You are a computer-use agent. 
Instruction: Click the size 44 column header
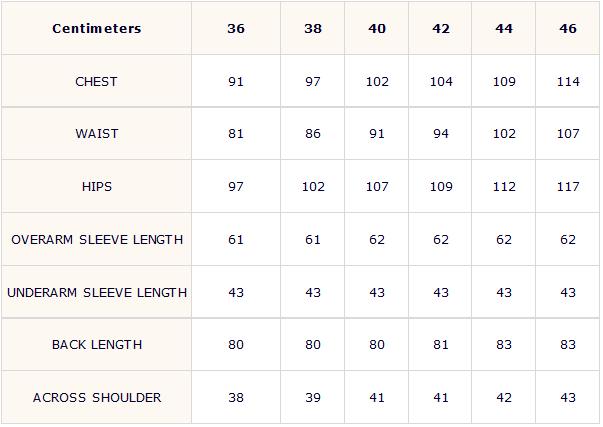(x=504, y=28)
